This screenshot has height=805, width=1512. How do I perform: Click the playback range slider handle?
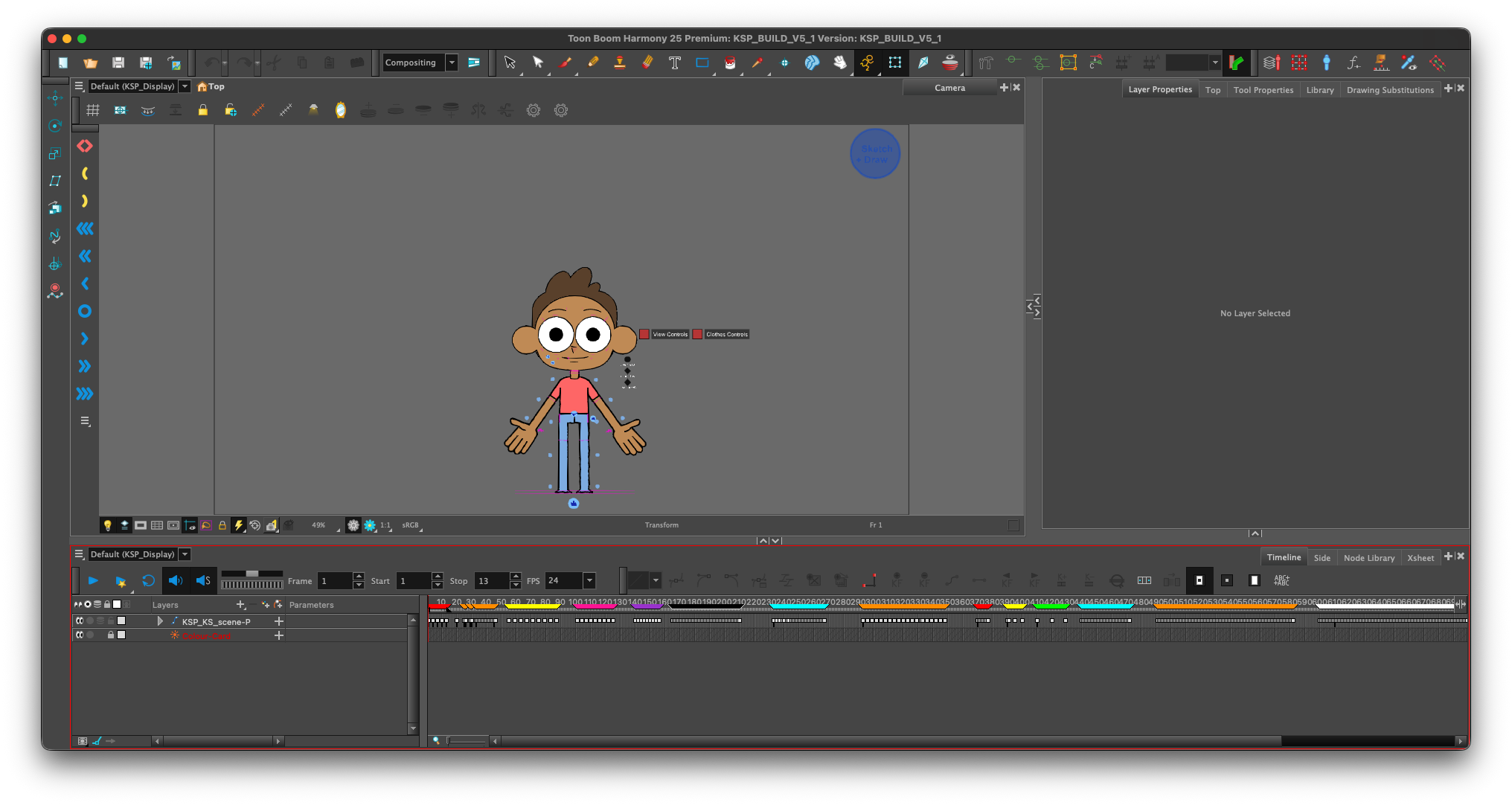(x=252, y=574)
